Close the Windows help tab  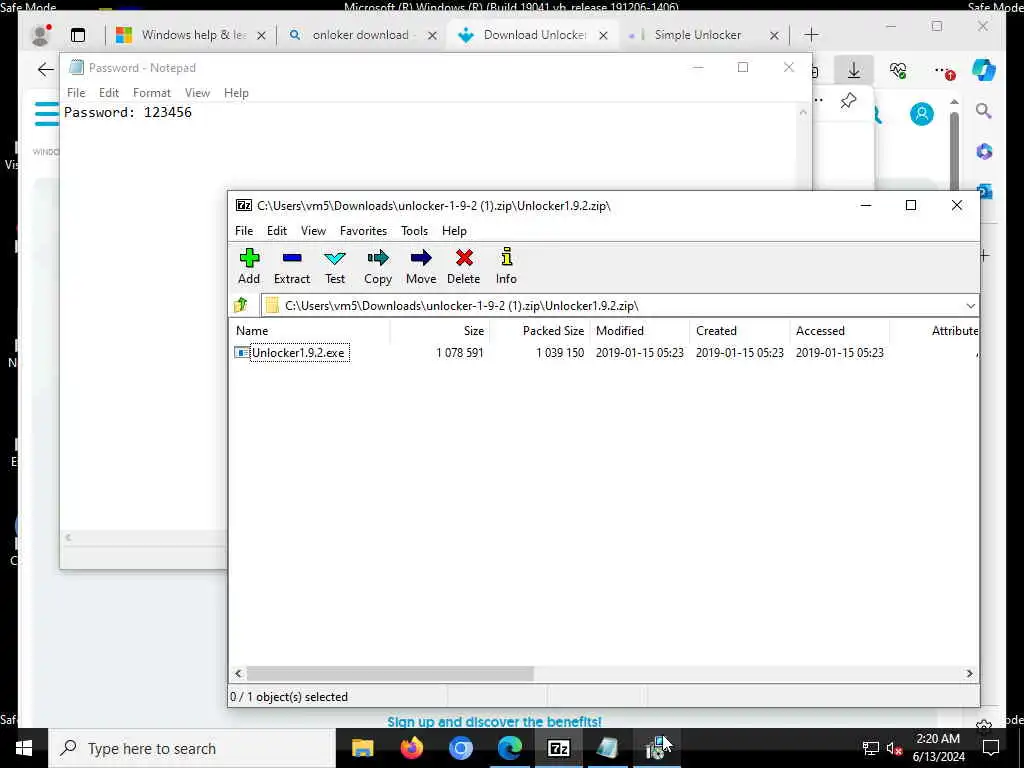point(261,35)
